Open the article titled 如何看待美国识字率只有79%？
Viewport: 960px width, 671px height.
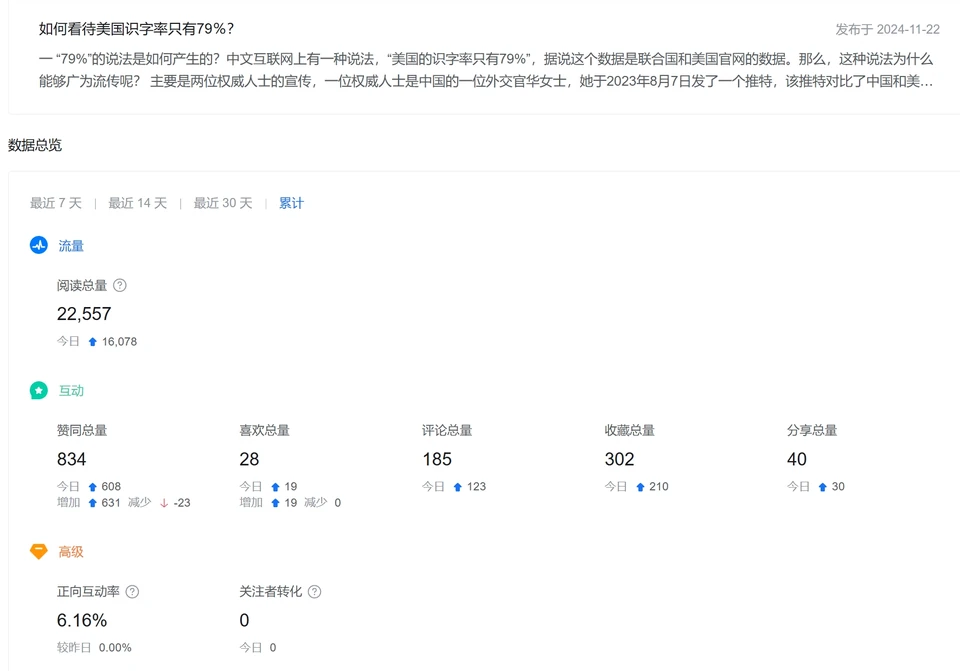pos(137,29)
